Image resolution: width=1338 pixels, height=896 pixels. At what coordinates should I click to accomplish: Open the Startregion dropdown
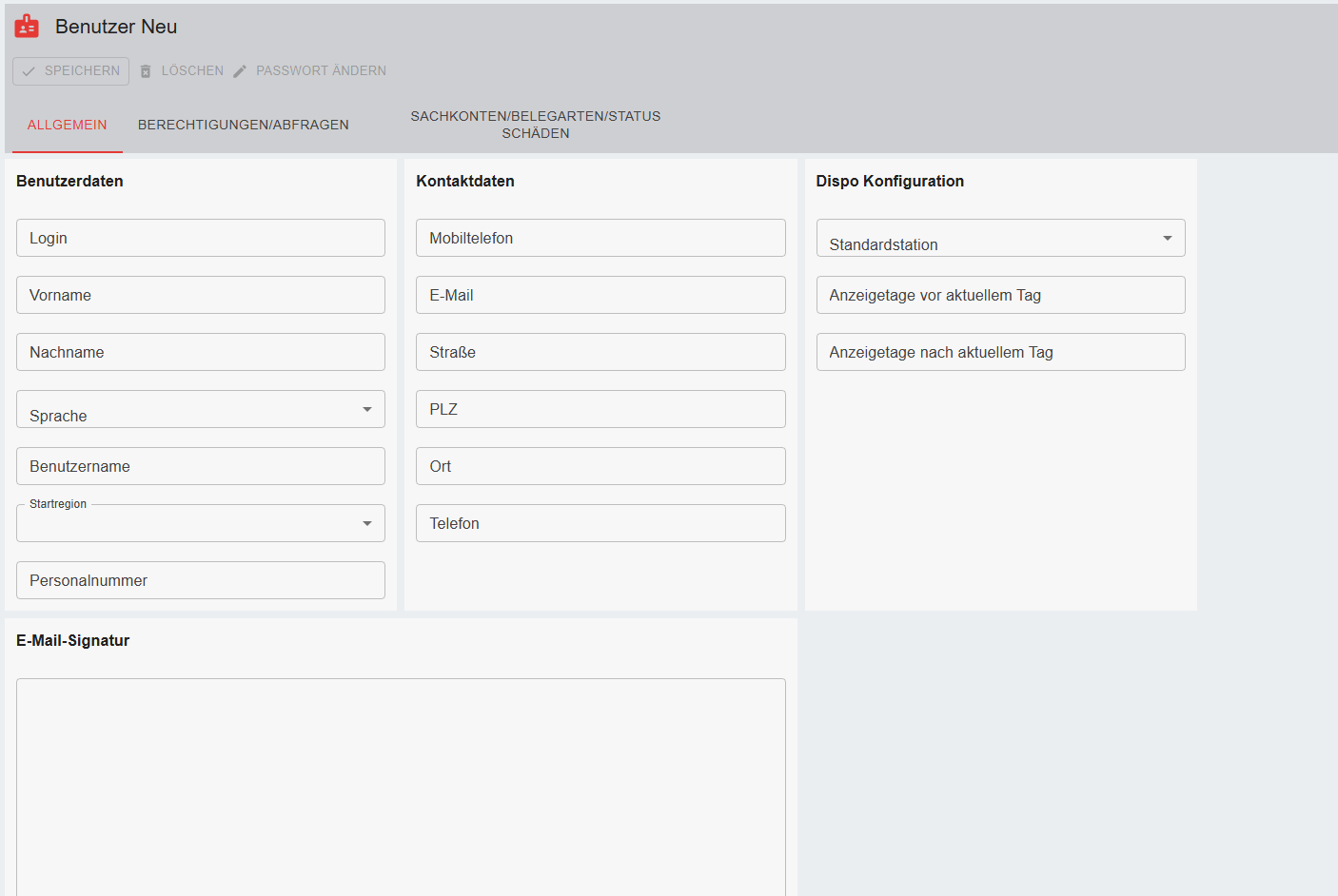tap(366, 523)
